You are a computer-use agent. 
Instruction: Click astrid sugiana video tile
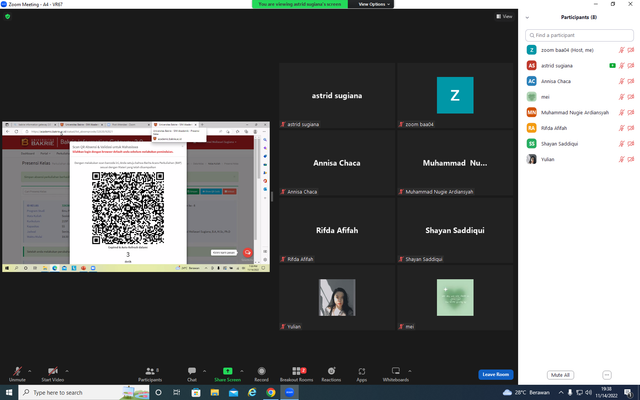pyautogui.click(x=337, y=96)
